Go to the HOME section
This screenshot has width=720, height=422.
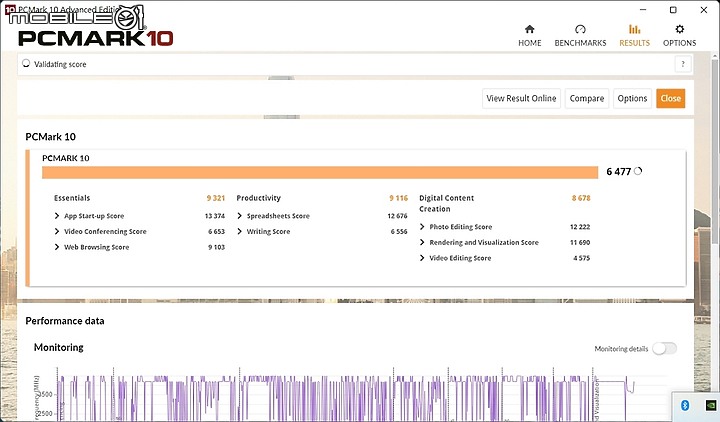point(529,36)
